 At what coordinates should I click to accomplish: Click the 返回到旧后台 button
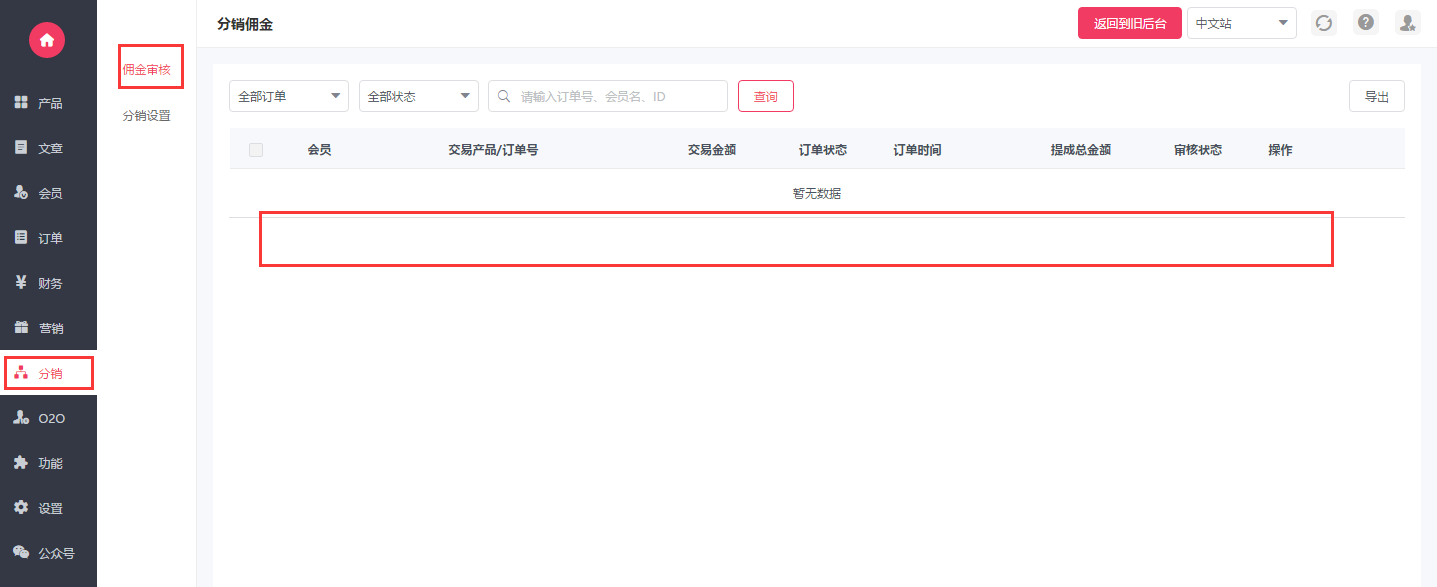point(1129,23)
